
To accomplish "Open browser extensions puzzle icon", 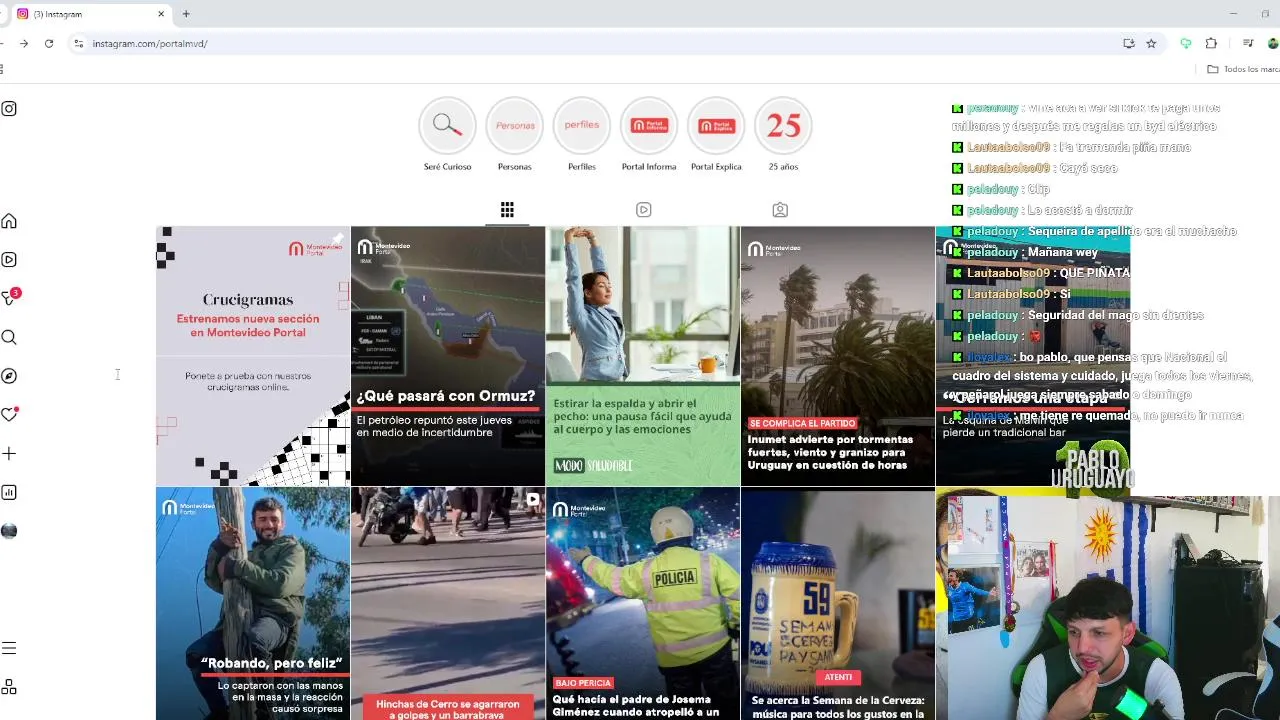I will 1211,44.
